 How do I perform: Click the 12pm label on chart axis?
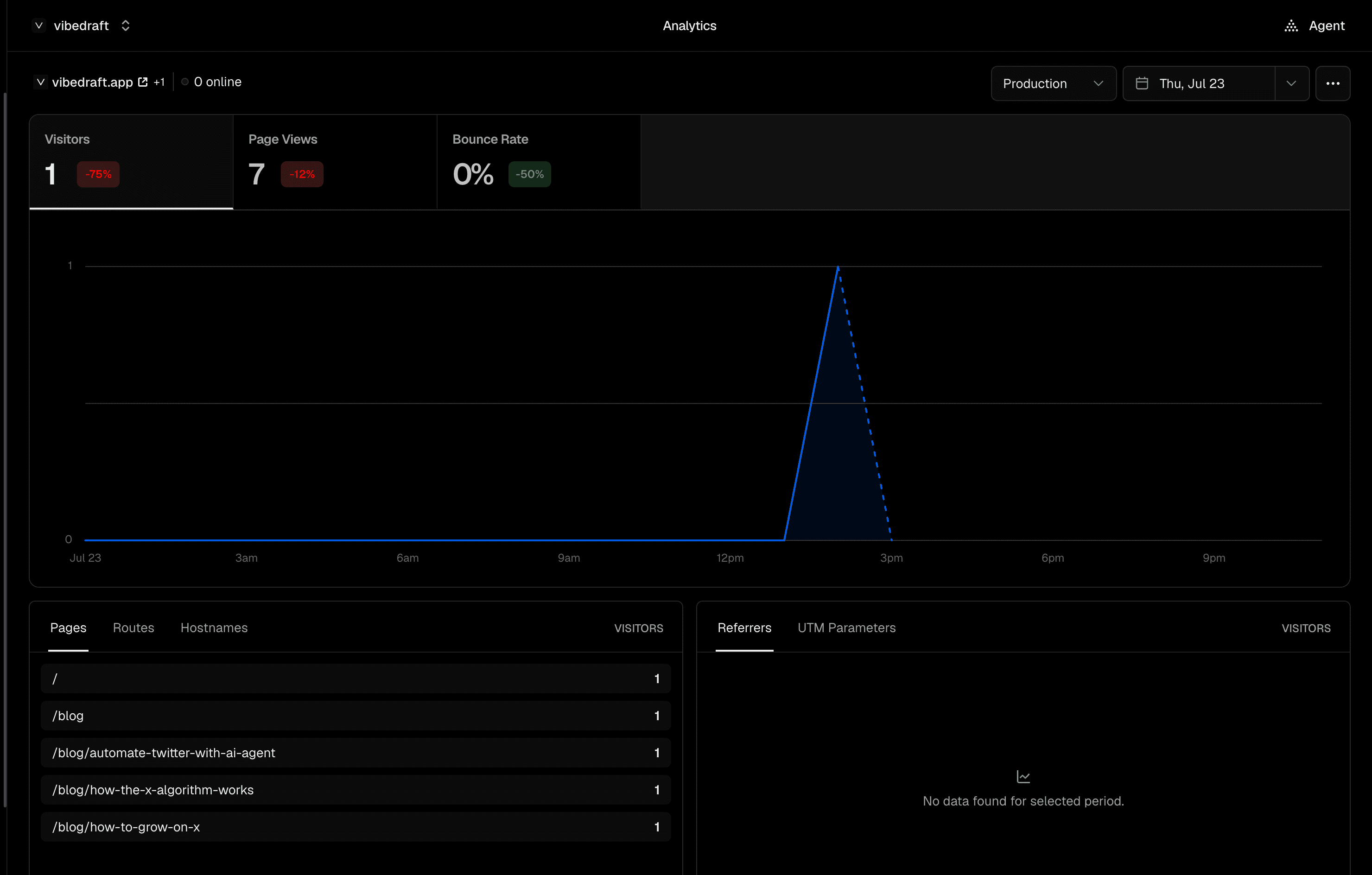point(730,558)
